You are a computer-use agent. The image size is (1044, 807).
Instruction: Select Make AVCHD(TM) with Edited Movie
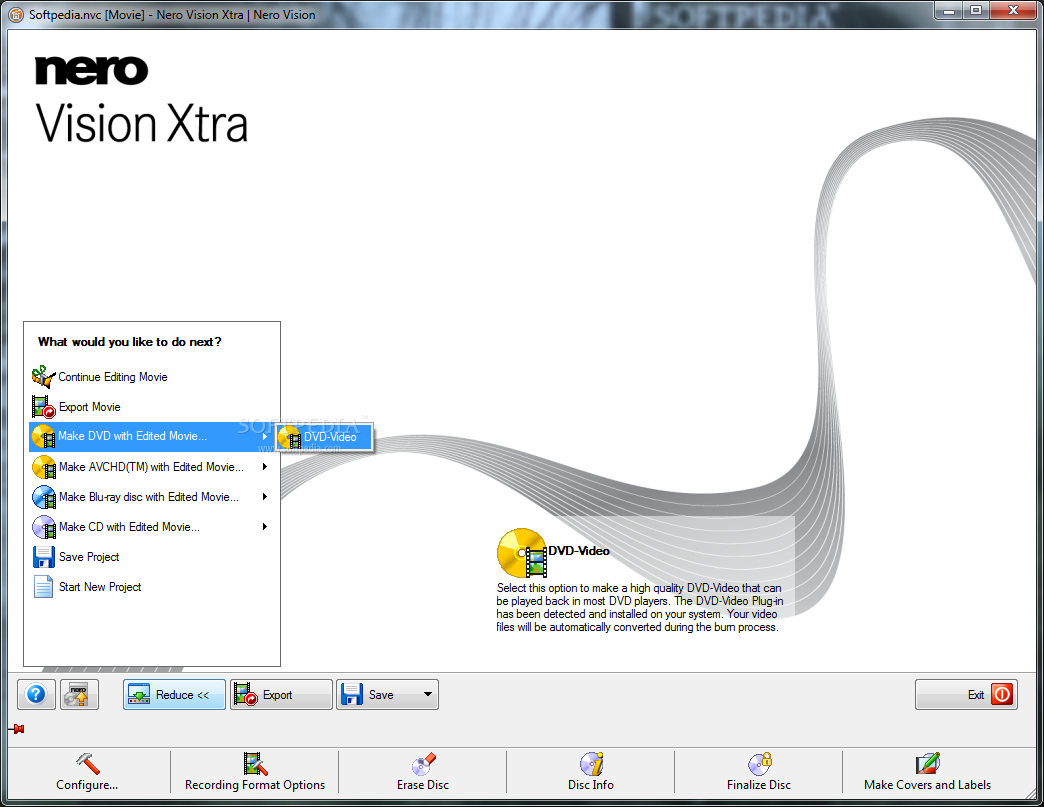coord(152,467)
